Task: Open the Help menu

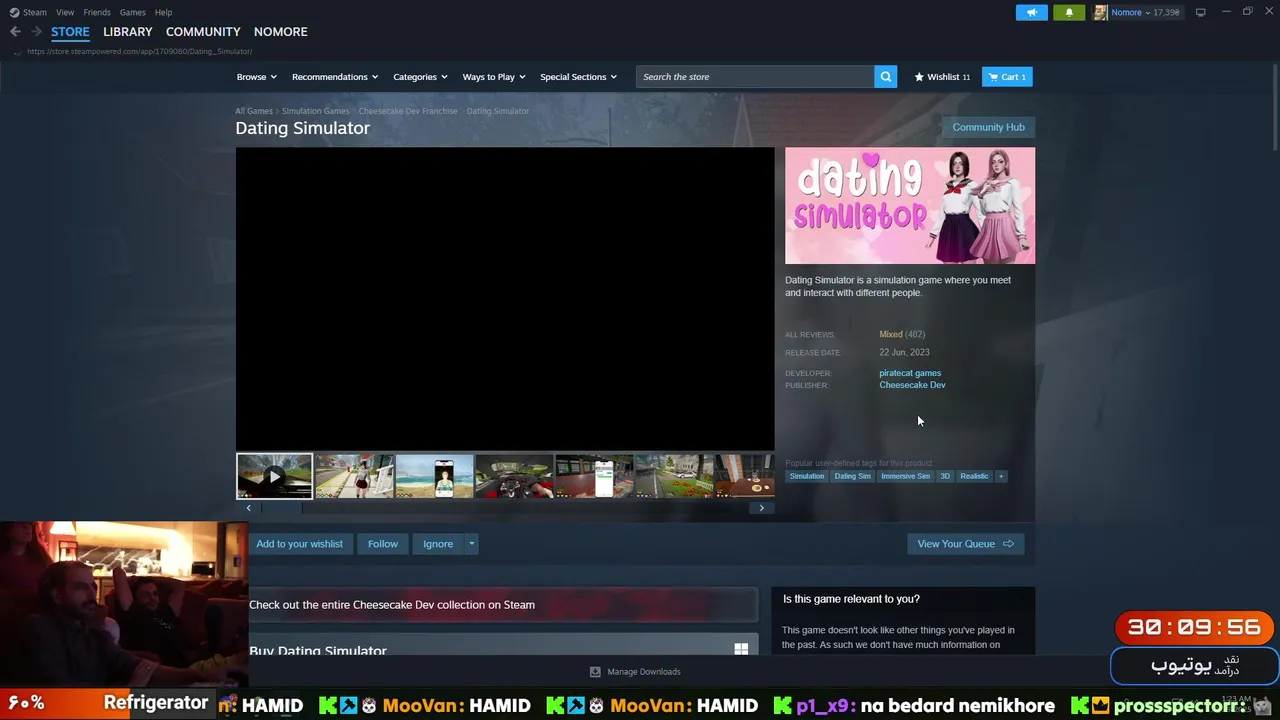Action: [163, 12]
